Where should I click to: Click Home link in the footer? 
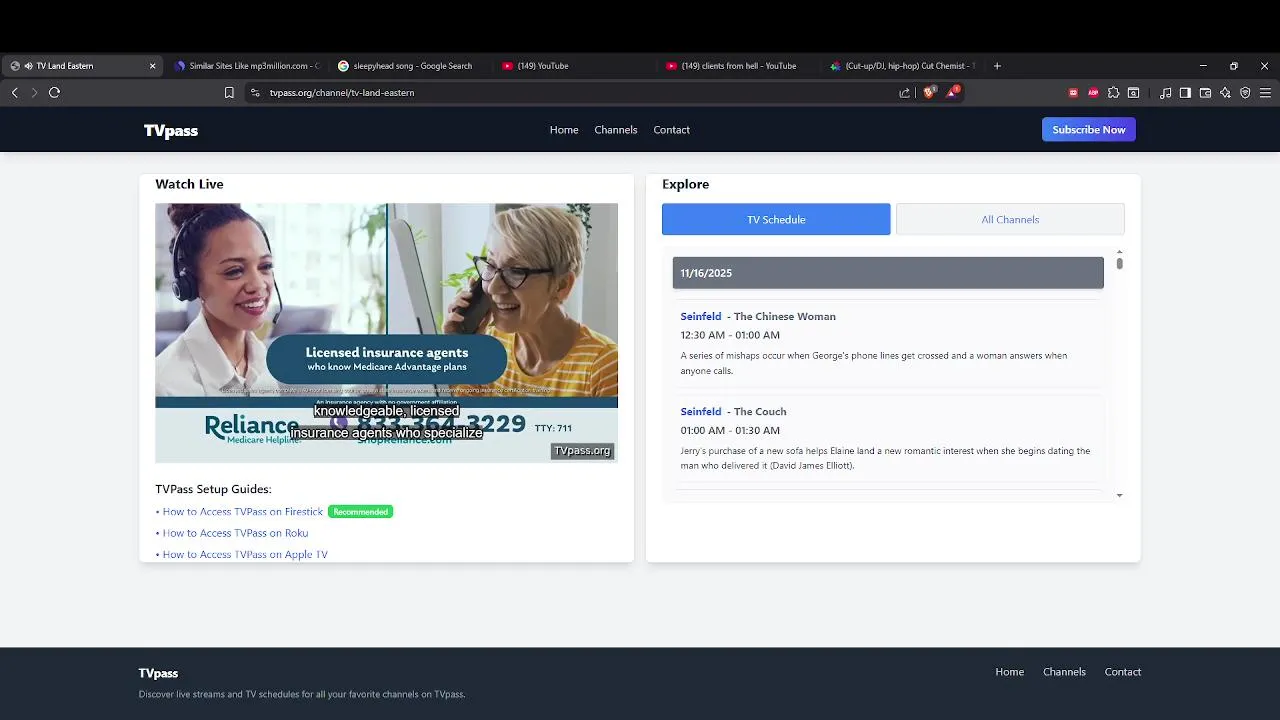pos(1009,672)
